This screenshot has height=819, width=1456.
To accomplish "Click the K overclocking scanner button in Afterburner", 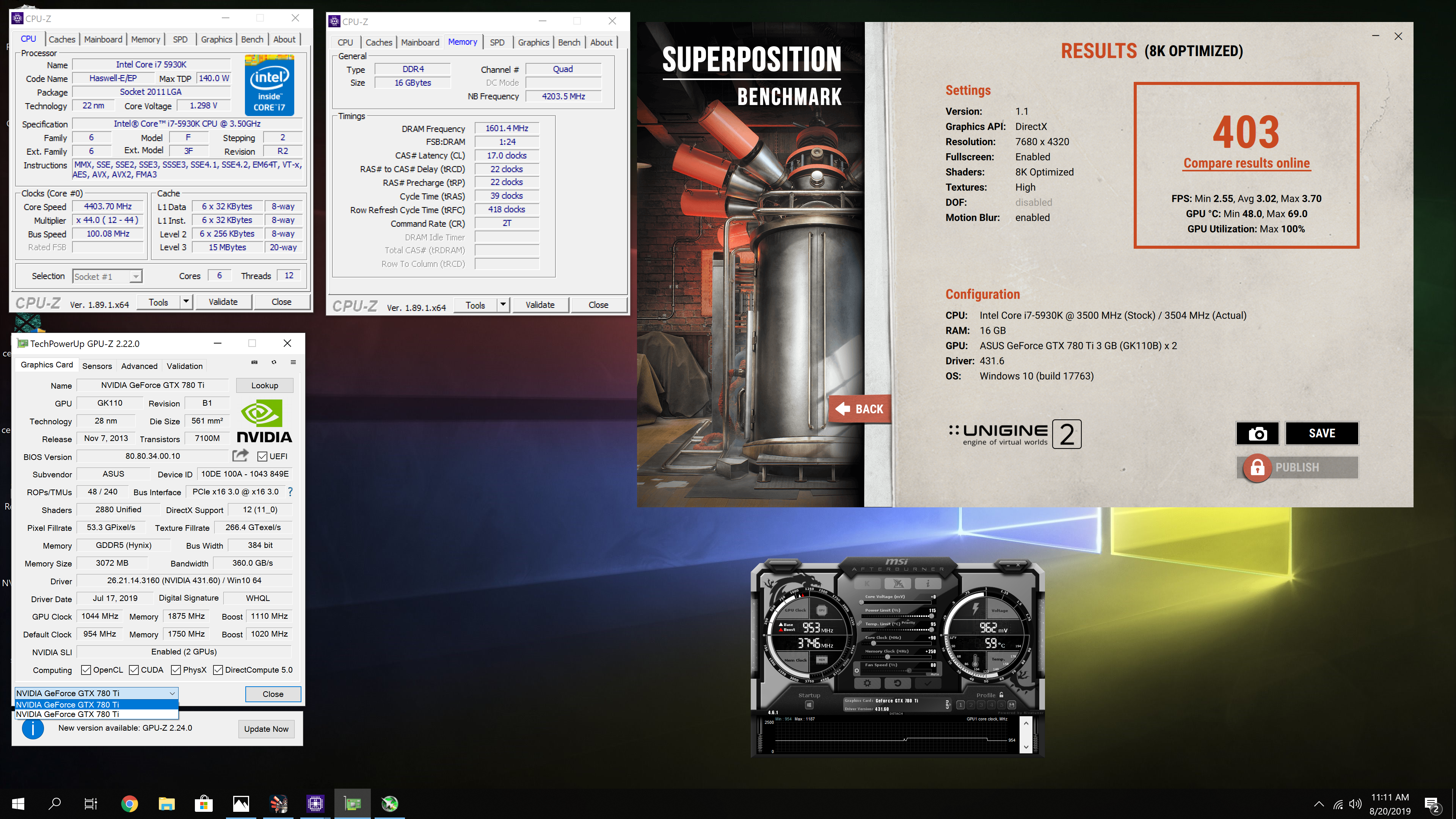I will pos(868,584).
